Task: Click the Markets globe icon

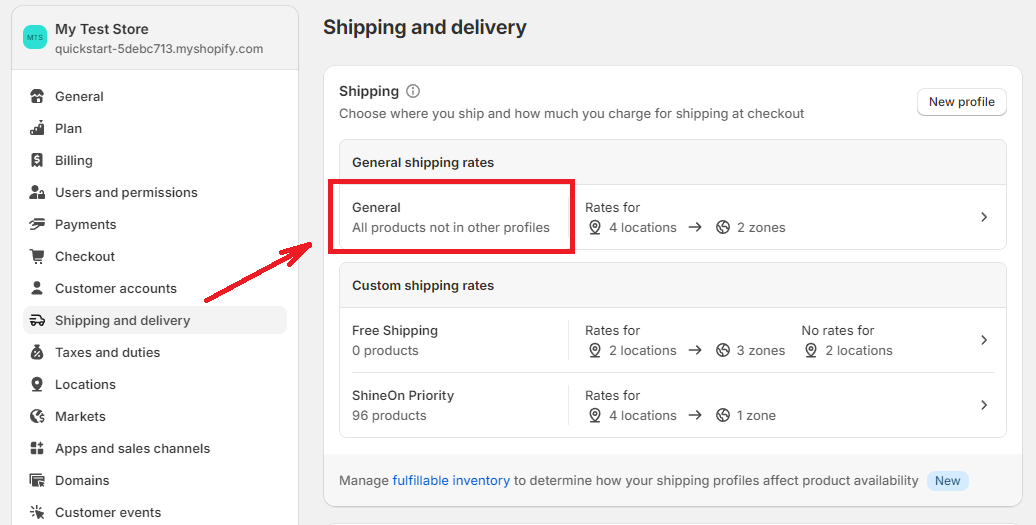Action: click(x=37, y=417)
